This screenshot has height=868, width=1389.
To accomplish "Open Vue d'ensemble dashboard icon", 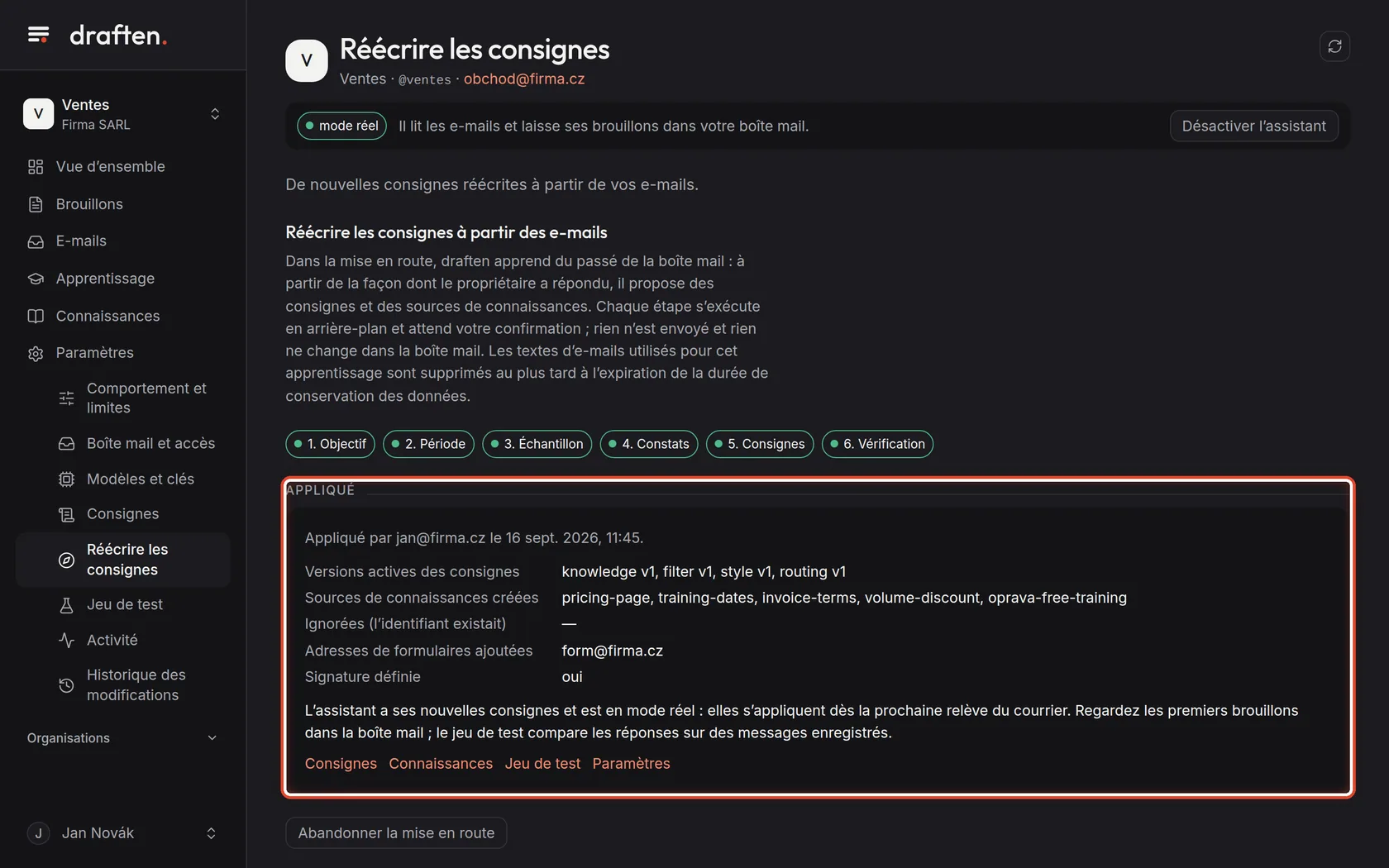I will click(x=36, y=167).
